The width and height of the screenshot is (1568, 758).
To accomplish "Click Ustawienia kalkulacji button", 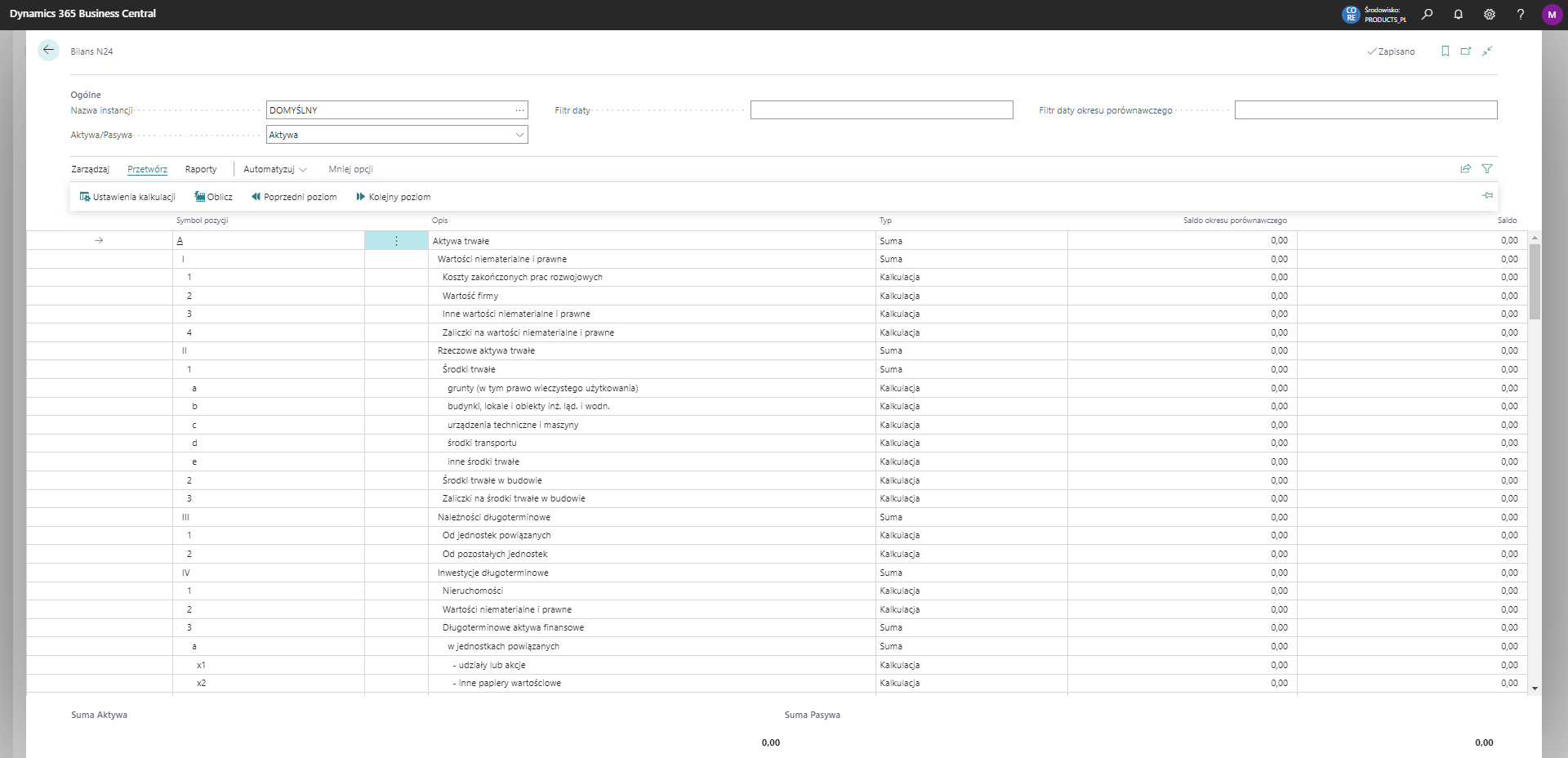I will tap(127, 197).
